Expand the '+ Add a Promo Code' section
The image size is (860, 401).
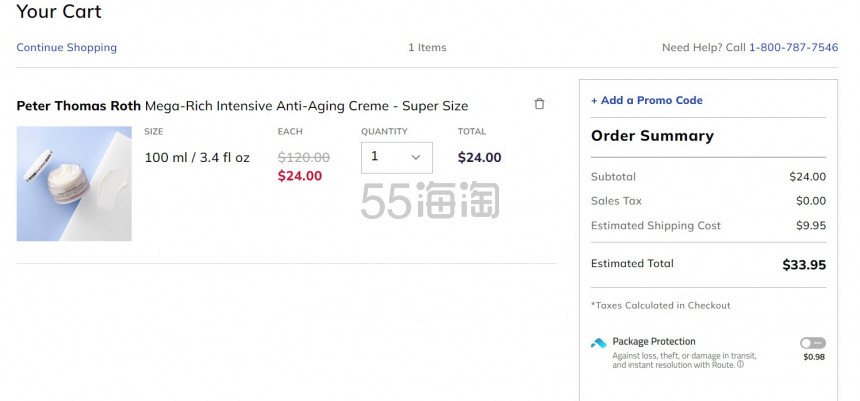tap(647, 100)
